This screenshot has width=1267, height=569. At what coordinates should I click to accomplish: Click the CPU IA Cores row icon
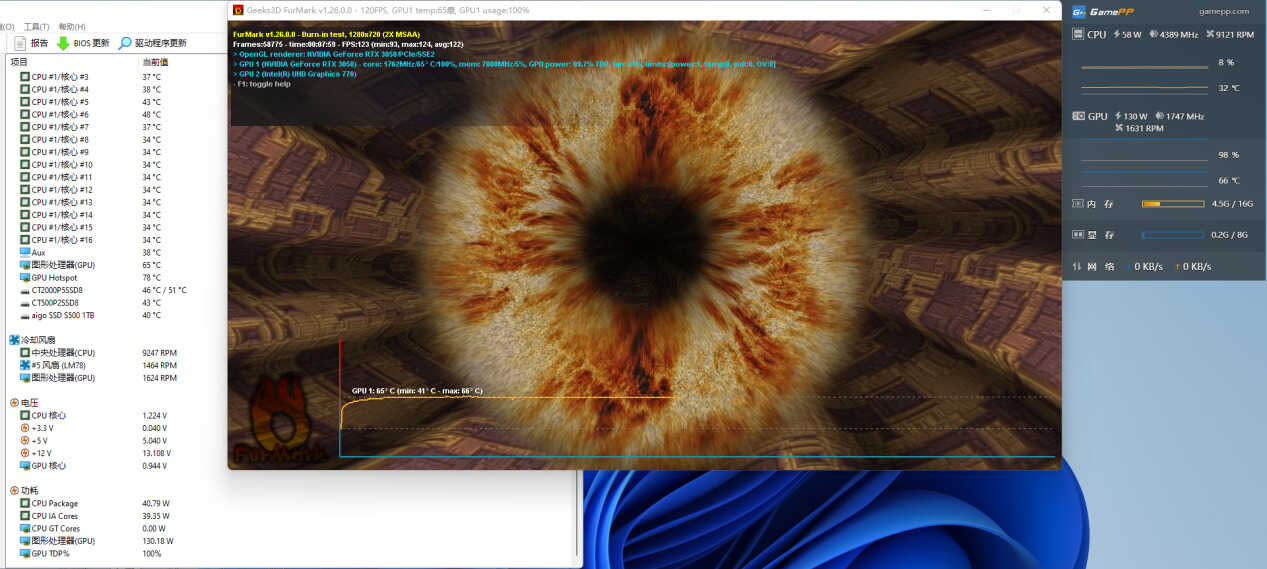25,516
